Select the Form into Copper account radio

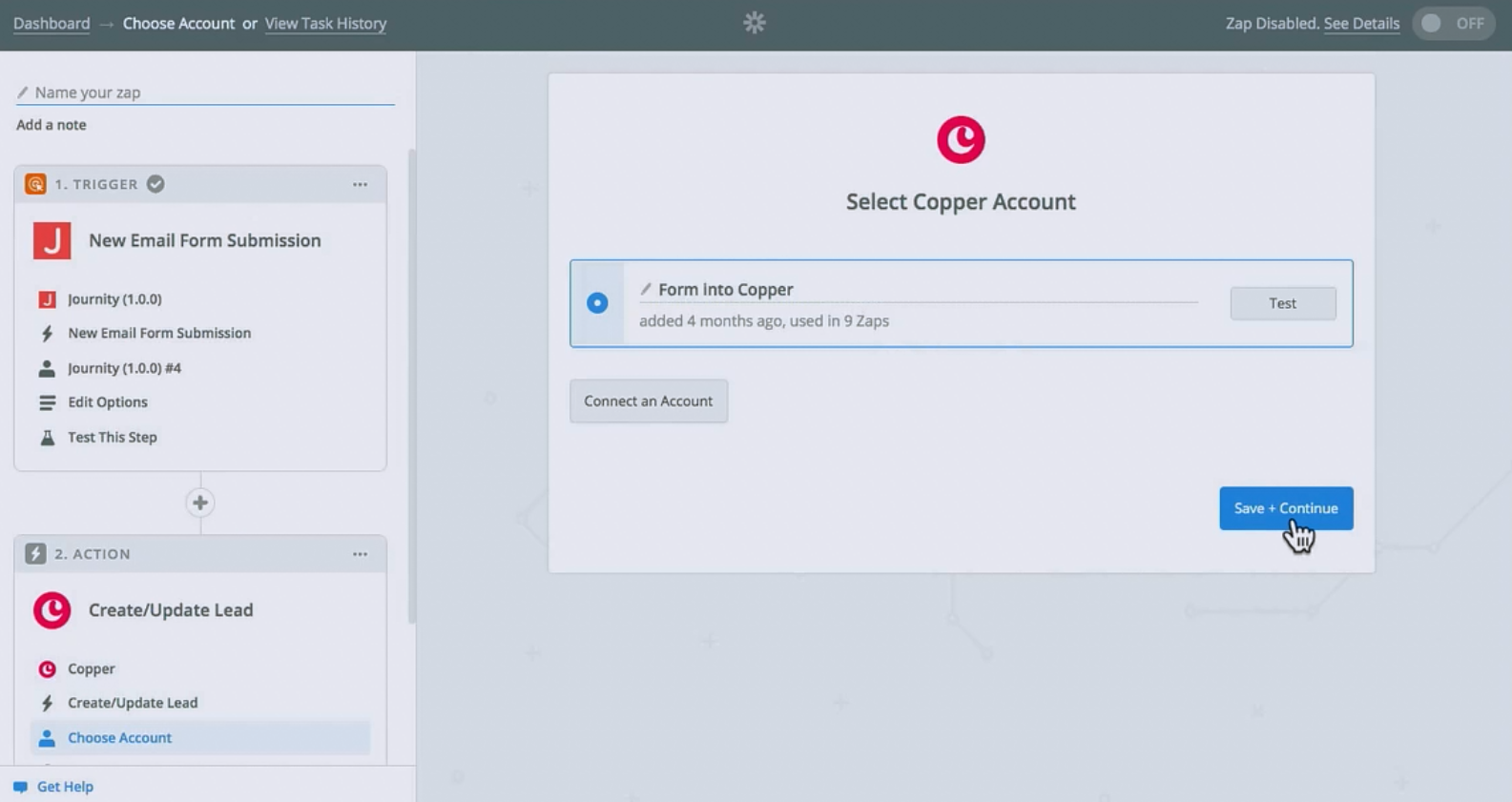pyautogui.click(x=597, y=303)
